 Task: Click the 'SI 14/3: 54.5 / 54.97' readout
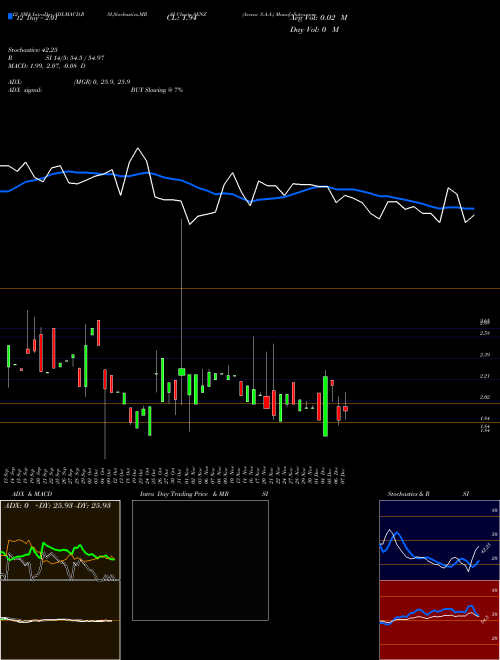(75, 58)
